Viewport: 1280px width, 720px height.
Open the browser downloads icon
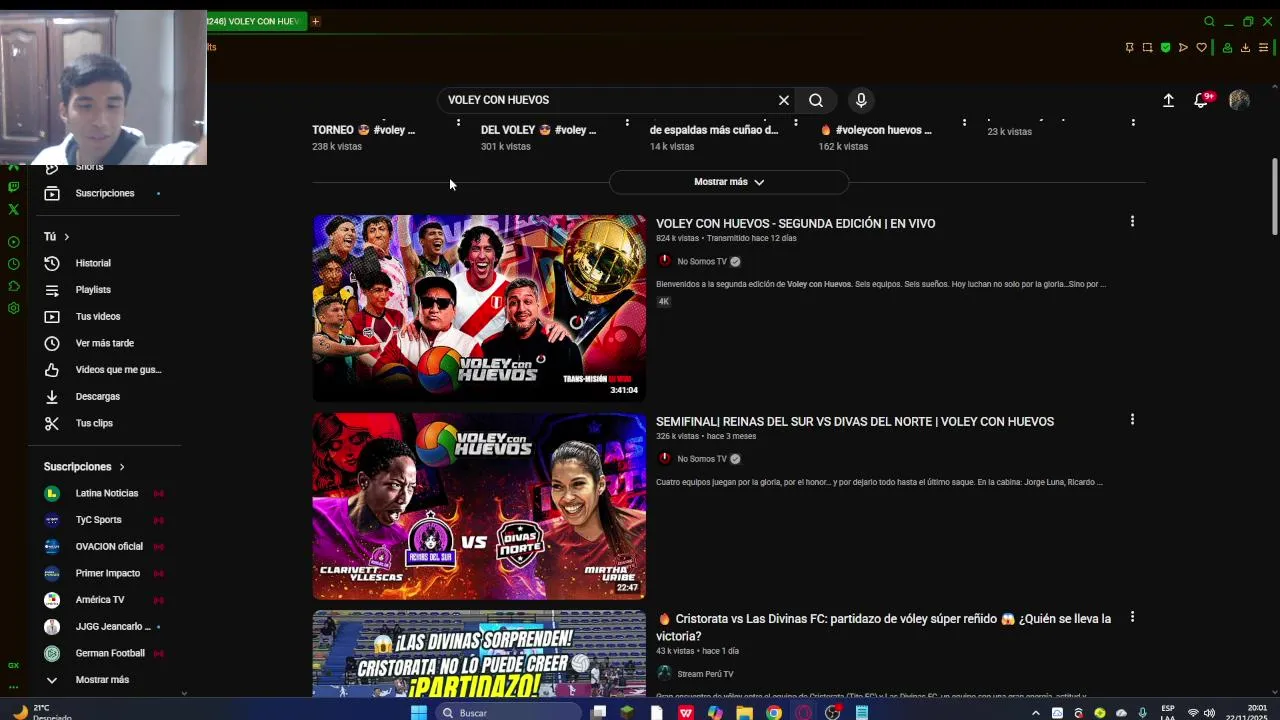pyautogui.click(x=1245, y=47)
